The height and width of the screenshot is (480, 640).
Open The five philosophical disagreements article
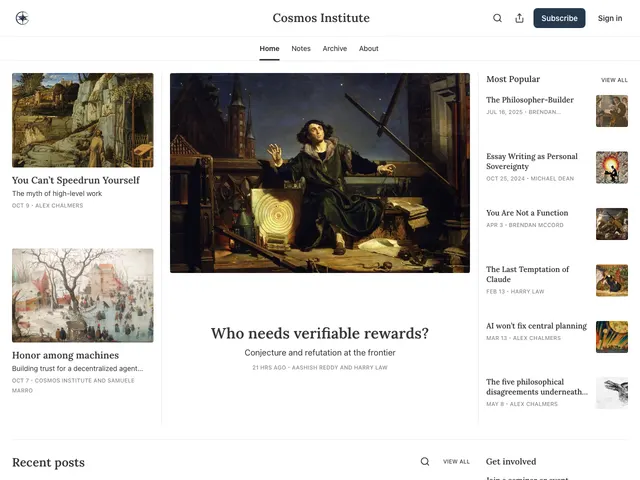click(x=537, y=387)
